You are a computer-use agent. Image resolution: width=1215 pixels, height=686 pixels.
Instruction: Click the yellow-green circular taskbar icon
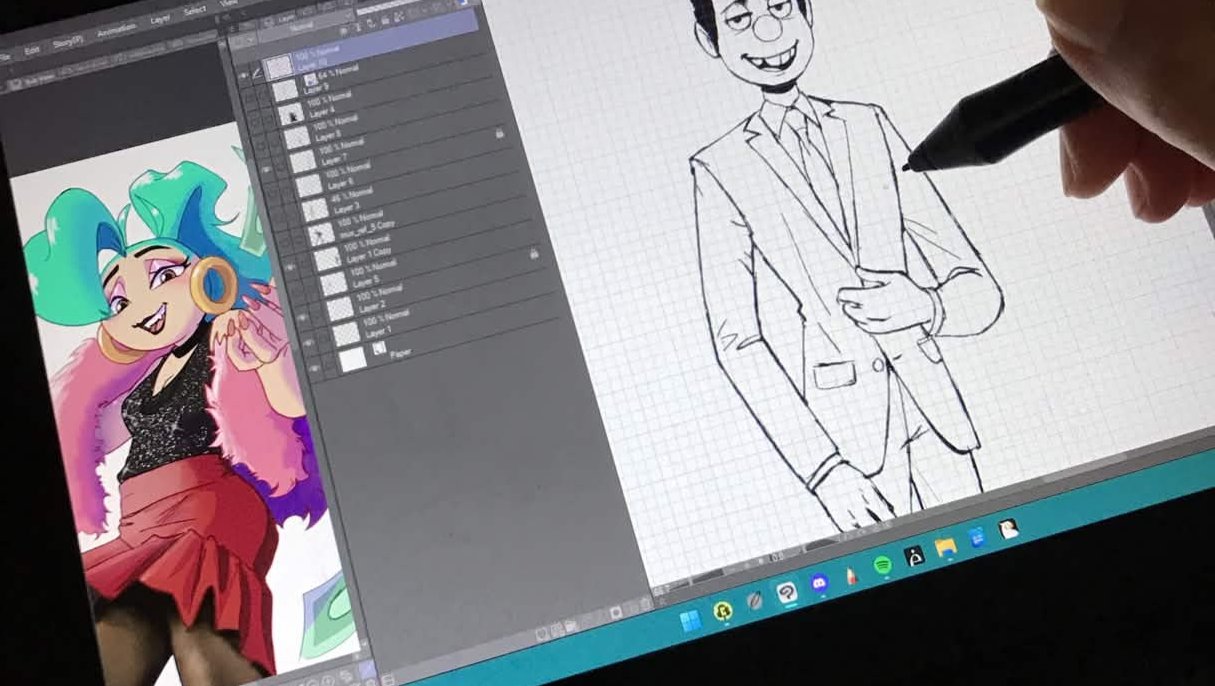[x=723, y=610]
